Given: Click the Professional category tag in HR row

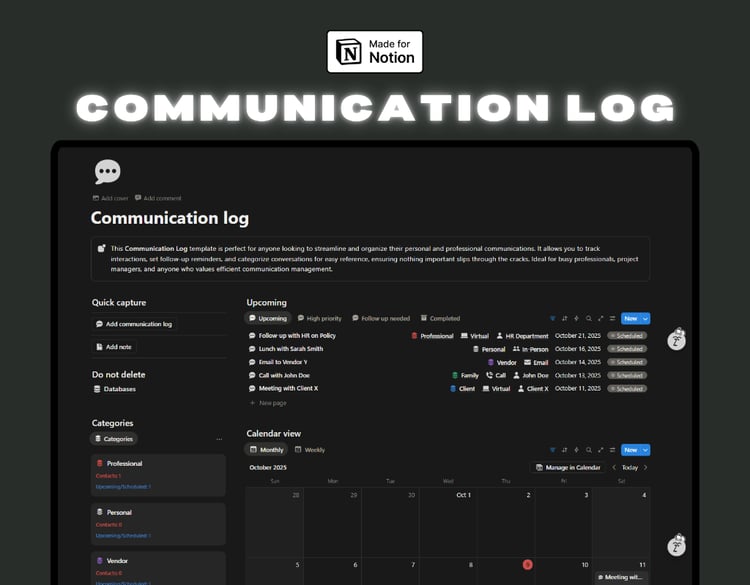Looking at the screenshot, I should coord(432,336).
